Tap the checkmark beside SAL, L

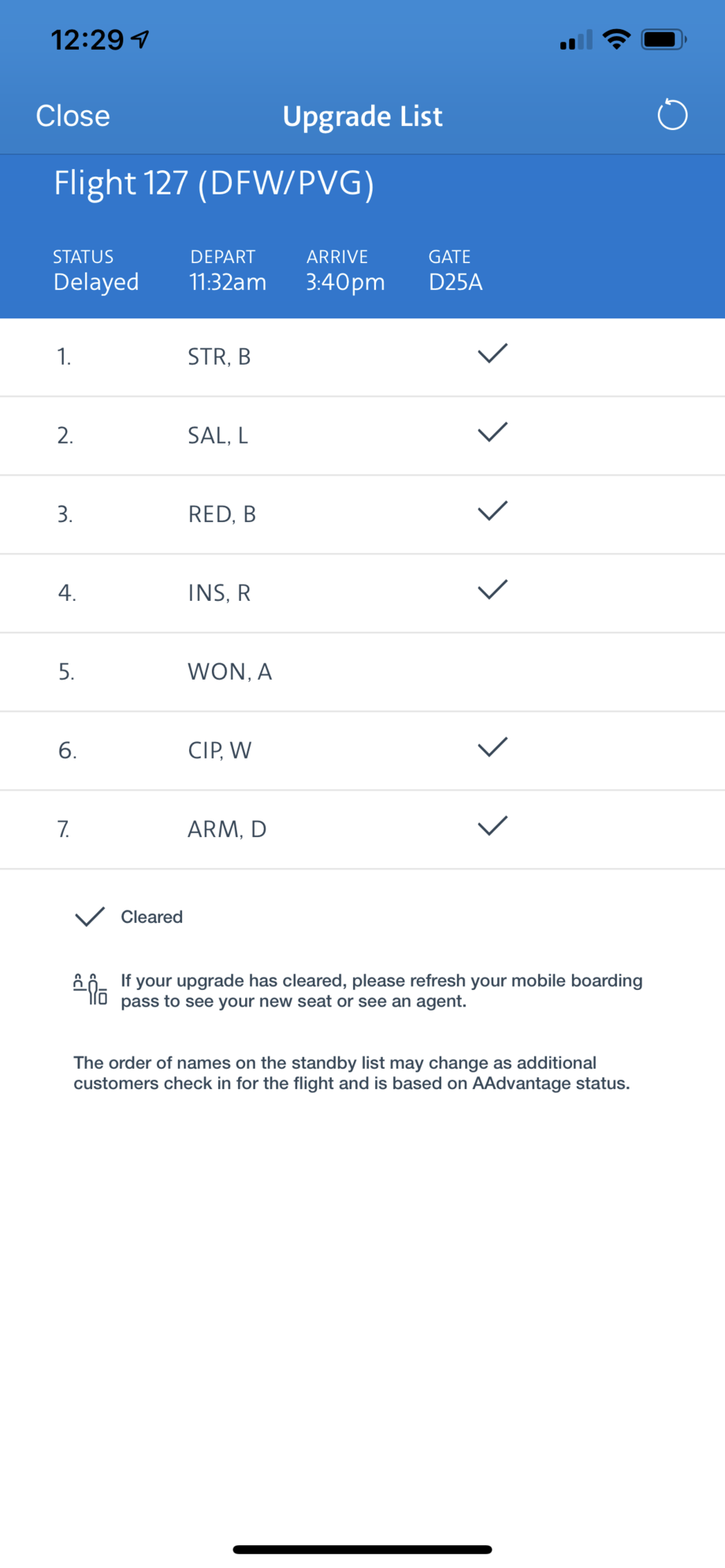click(x=493, y=432)
